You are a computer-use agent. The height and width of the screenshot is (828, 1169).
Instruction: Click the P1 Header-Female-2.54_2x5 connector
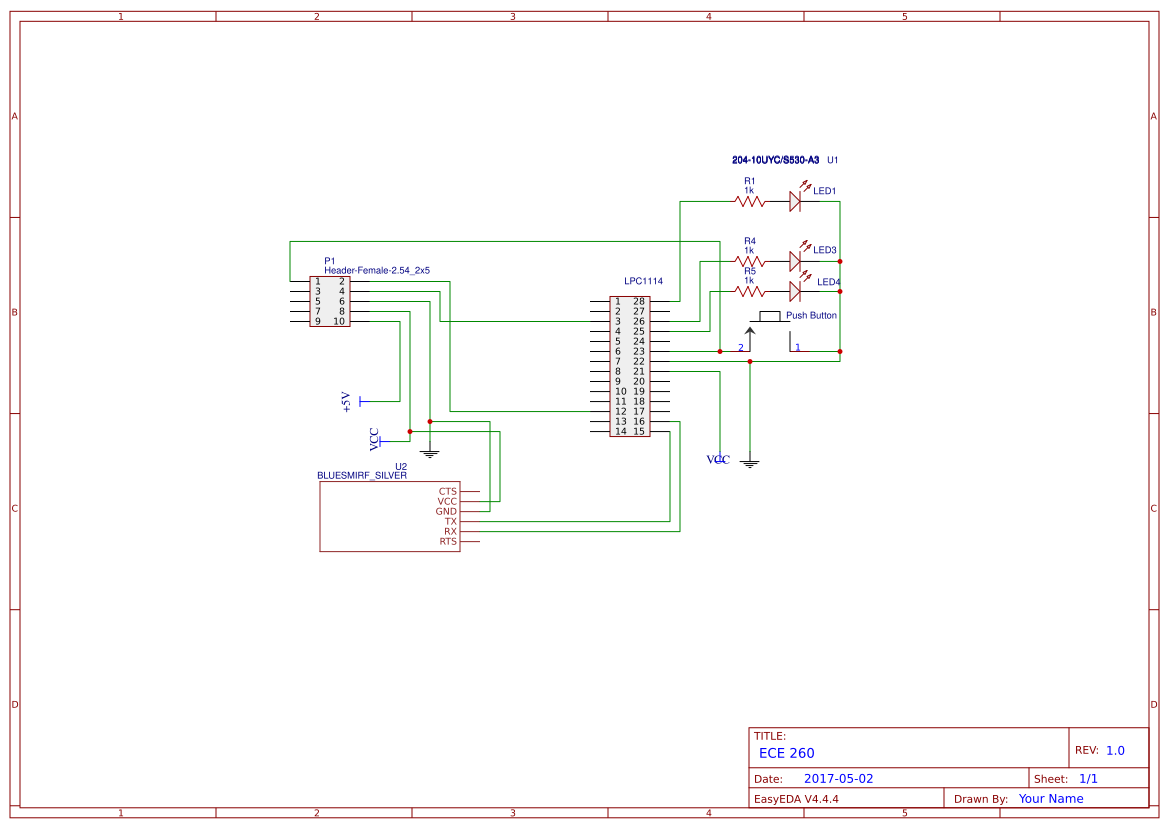tap(330, 300)
